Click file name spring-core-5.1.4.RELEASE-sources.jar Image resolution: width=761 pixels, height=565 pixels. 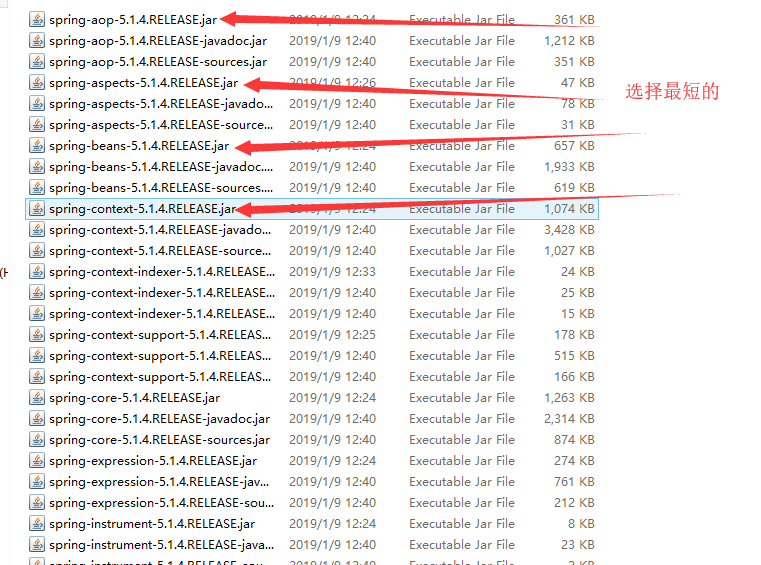coord(160,440)
